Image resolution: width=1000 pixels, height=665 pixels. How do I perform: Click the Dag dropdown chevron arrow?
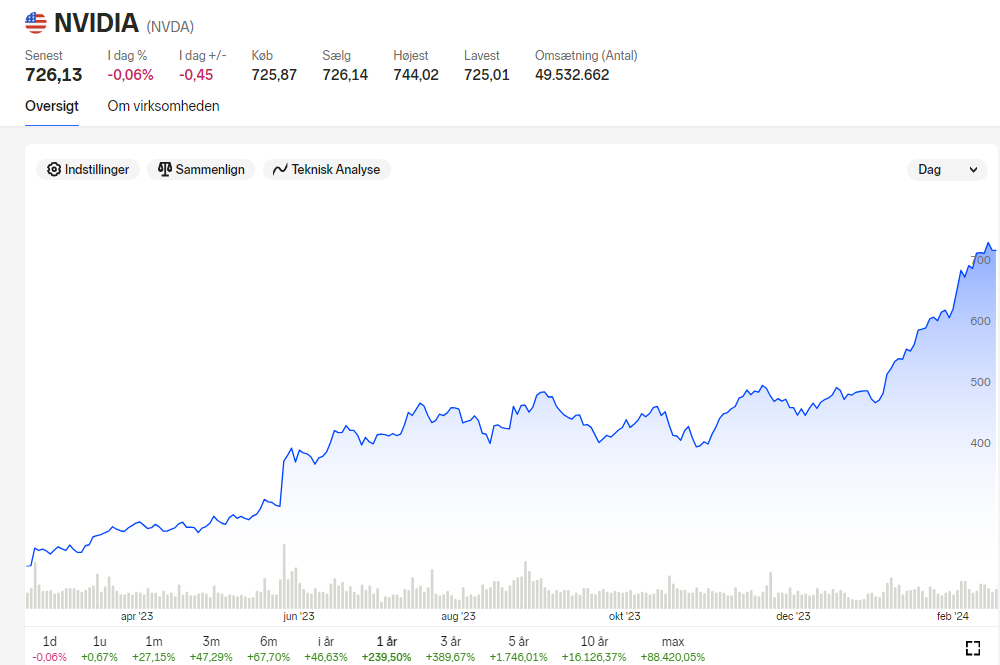973,170
